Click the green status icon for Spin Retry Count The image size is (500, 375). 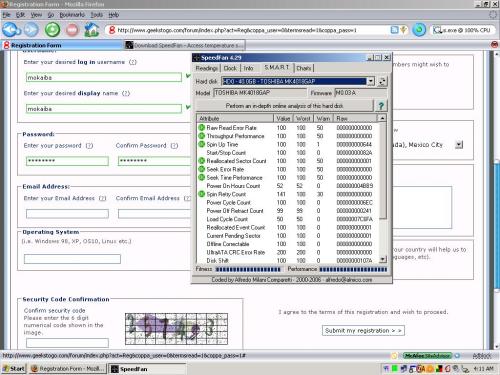pyautogui.click(x=201, y=194)
